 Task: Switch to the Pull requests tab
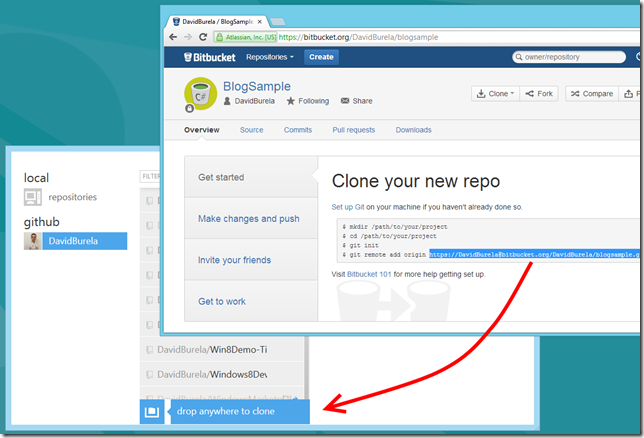pos(354,130)
